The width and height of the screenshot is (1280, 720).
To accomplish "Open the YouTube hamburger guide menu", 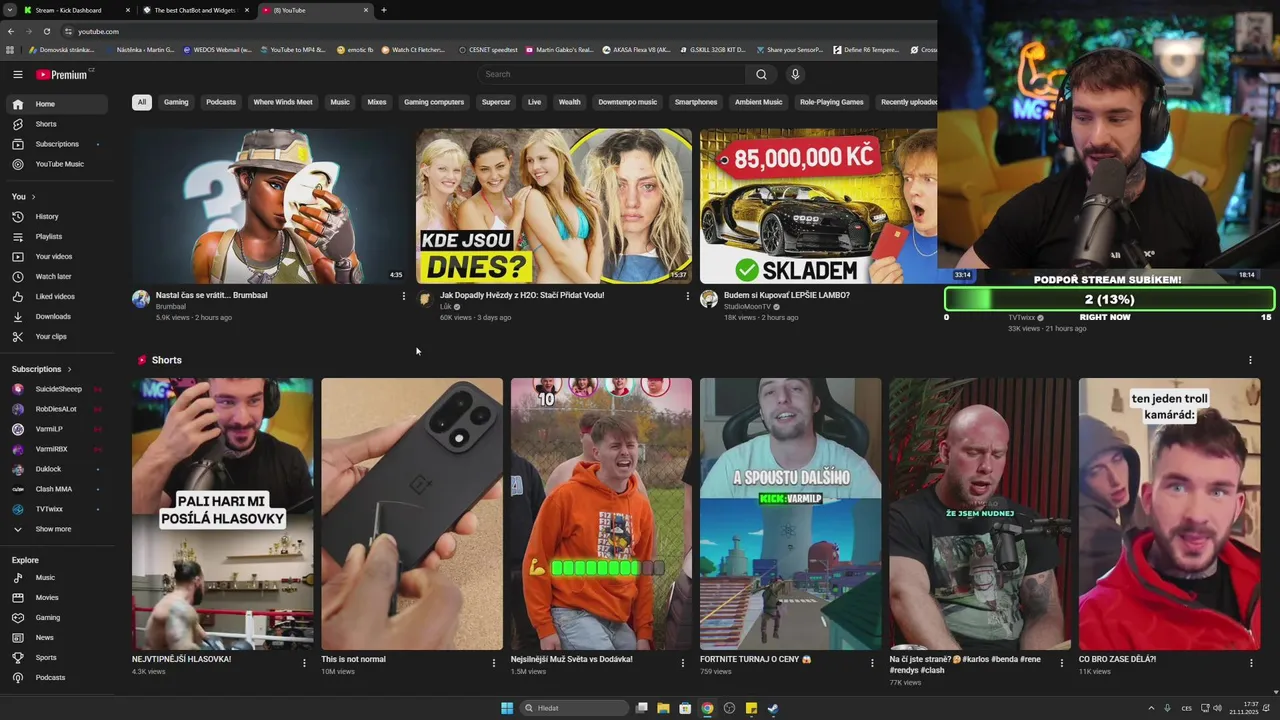I will 18,74.
